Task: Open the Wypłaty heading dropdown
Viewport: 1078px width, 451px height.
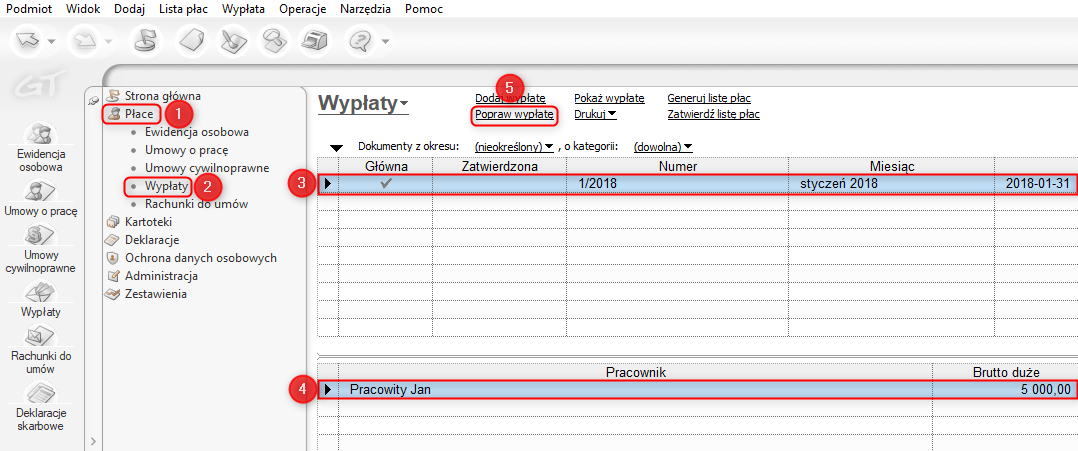Action: click(364, 104)
